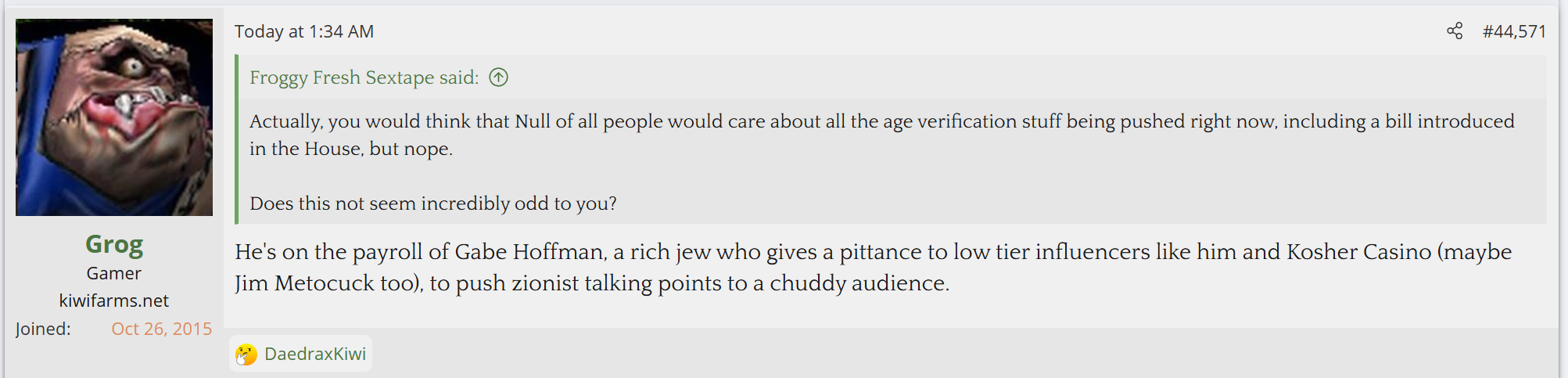The width and height of the screenshot is (1568, 378).
Task: Click the thinking emoji reaction icon
Action: pyautogui.click(x=246, y=355)
